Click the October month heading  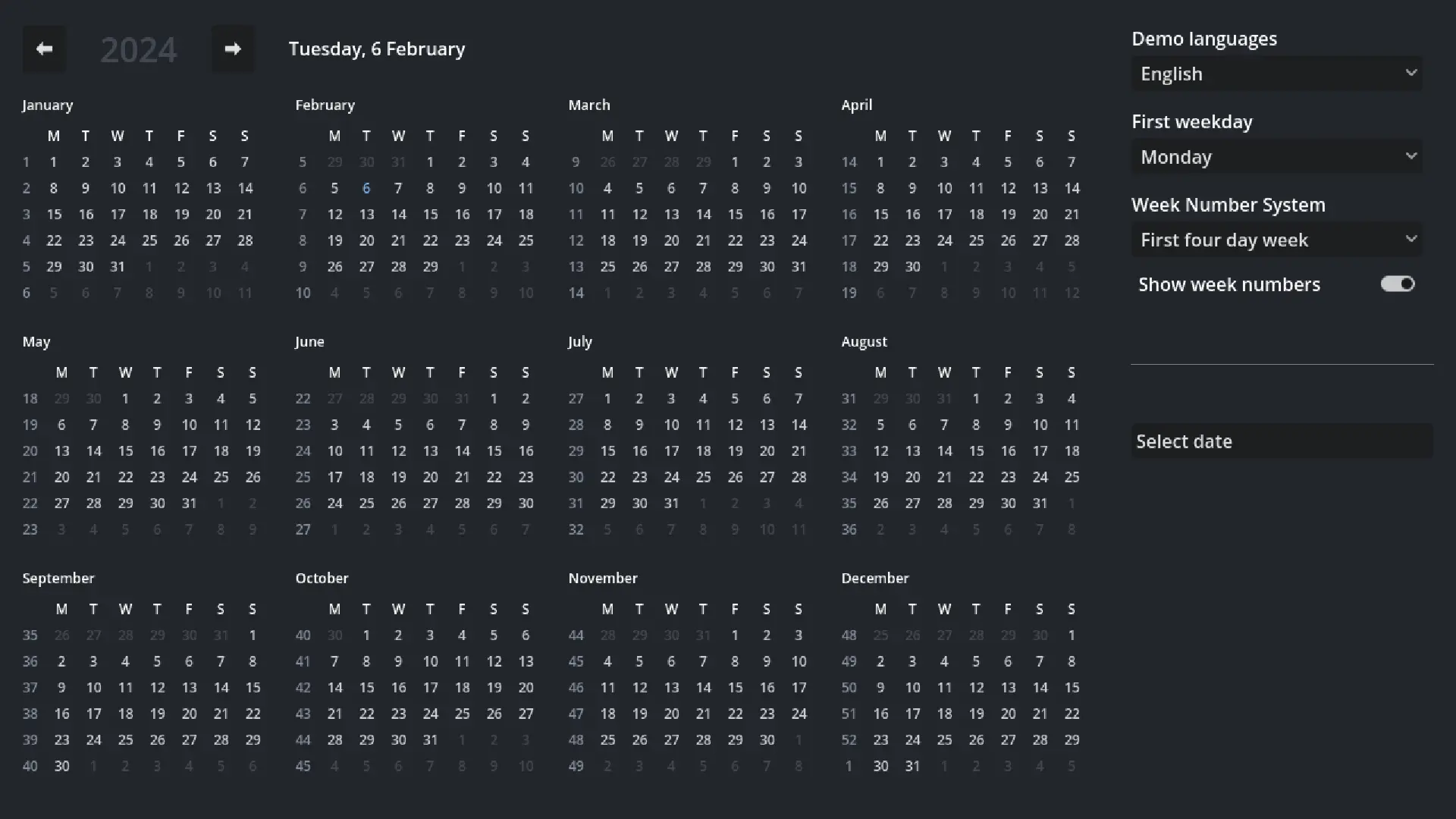coord(322,579)
